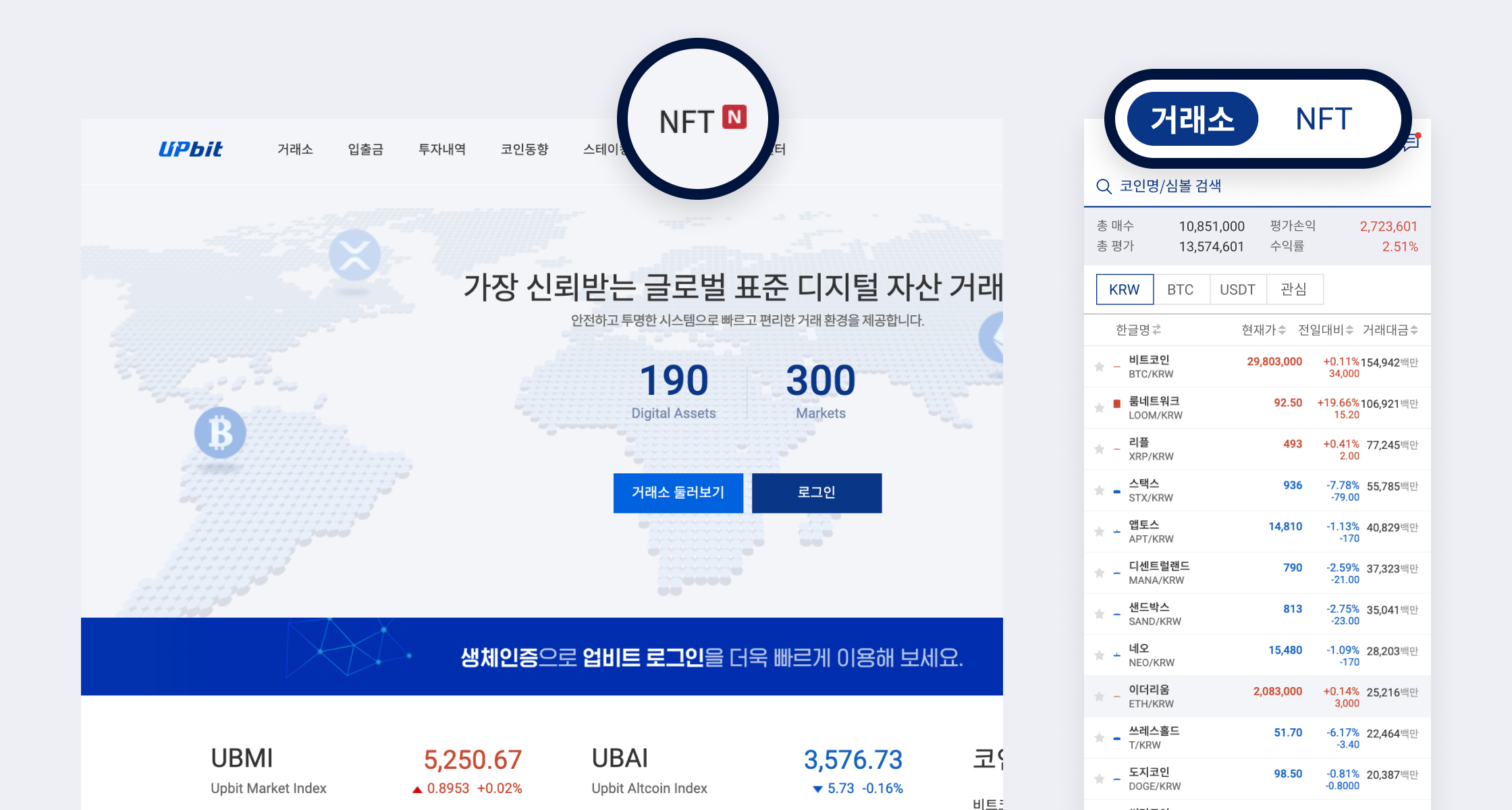Click the 수익률 value 2.51%

pyautogui.click(x=1400, y=246)
